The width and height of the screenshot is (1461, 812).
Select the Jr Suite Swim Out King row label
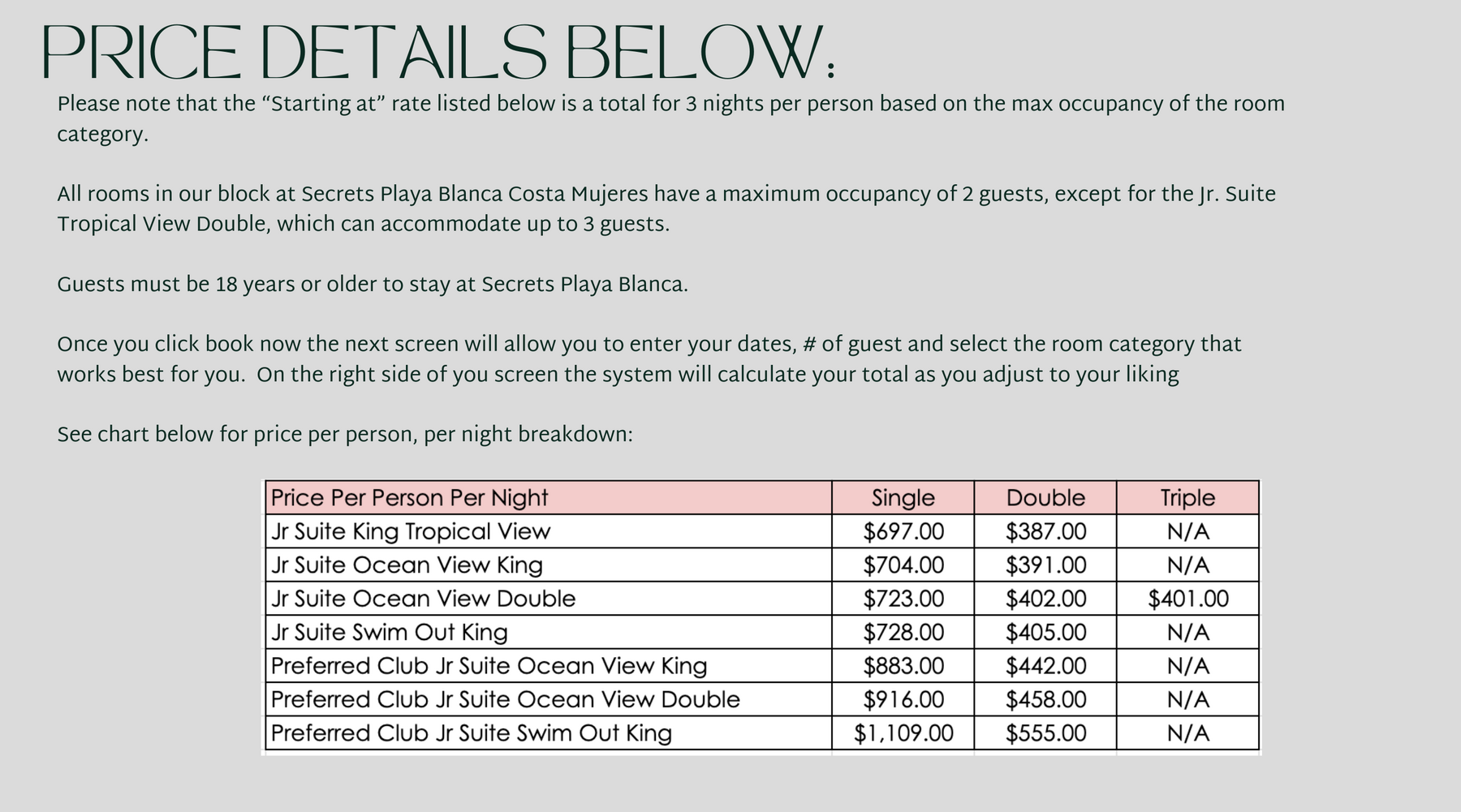tap(390, 632)
